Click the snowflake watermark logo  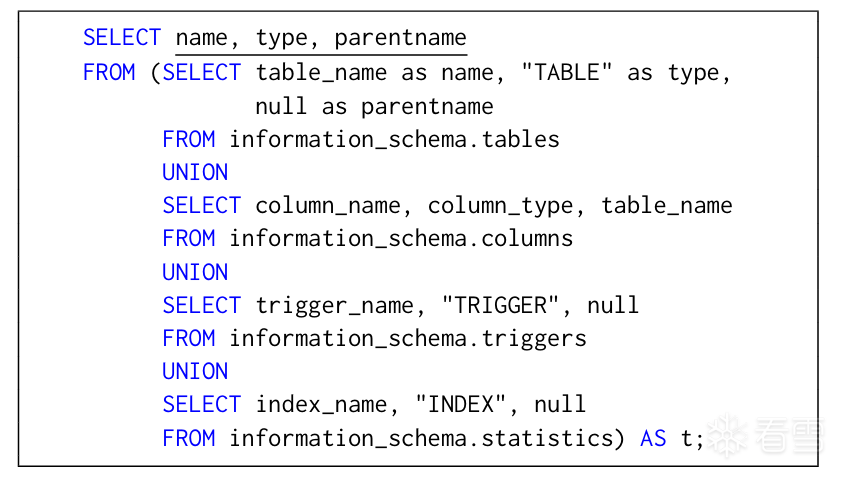[727, 434]
